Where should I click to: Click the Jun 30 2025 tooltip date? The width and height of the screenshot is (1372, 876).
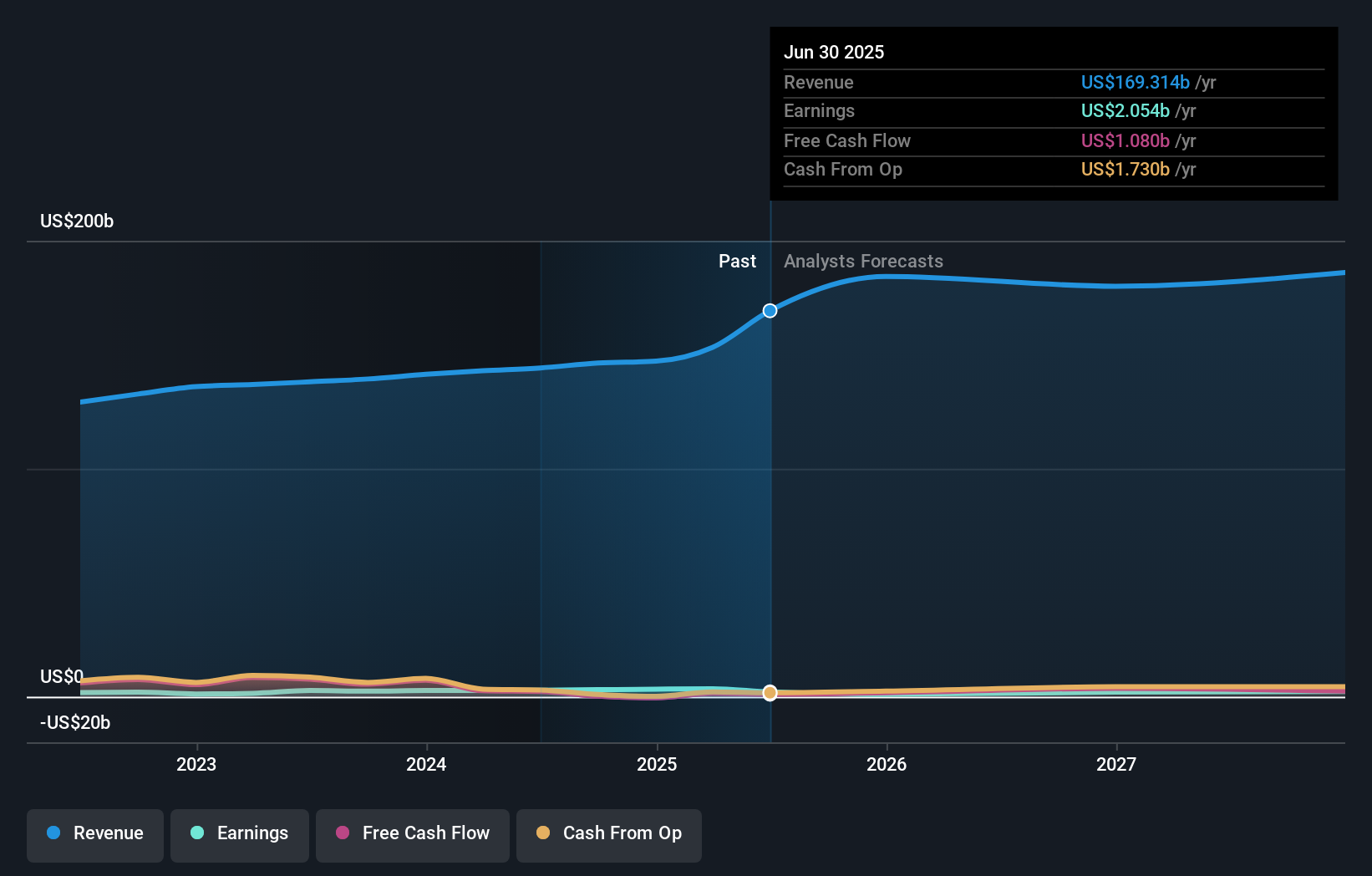pos(834,52)
